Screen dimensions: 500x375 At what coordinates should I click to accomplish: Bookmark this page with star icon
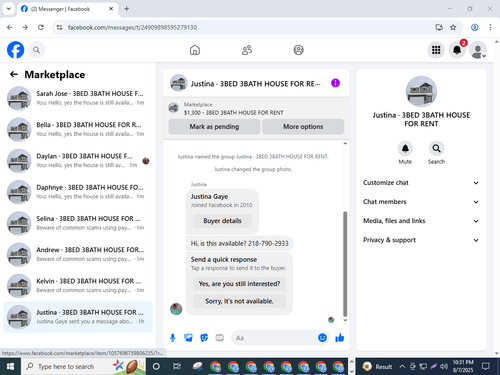(453, 27)
